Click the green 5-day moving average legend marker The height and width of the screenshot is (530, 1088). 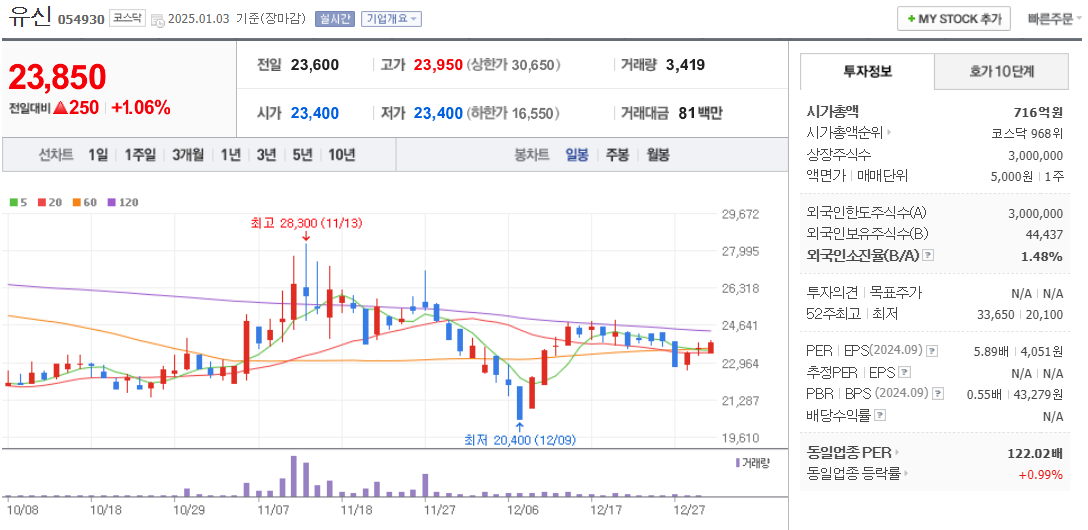coord(14,203)
